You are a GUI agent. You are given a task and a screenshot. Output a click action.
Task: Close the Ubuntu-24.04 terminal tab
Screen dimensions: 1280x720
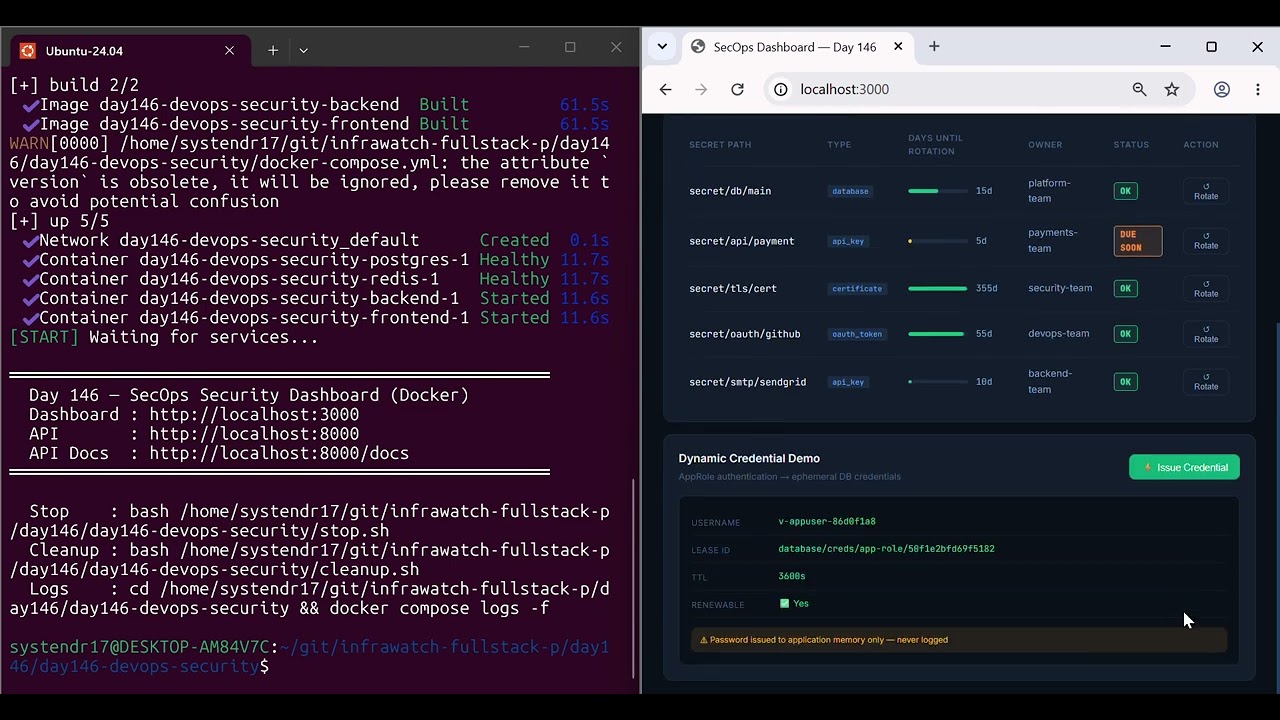[x=229, y=50]
